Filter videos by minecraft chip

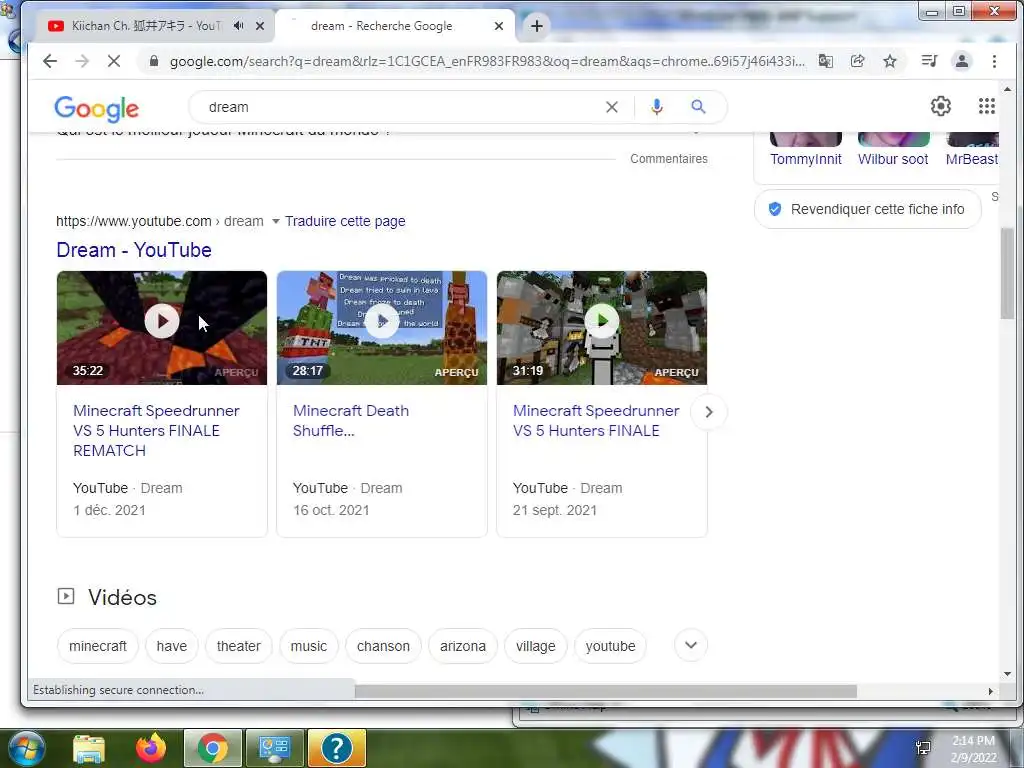98,646
